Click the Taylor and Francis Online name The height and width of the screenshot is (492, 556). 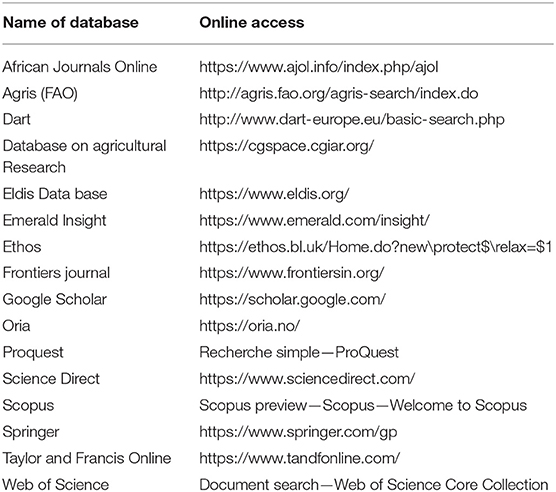click(x=87, y=458)
